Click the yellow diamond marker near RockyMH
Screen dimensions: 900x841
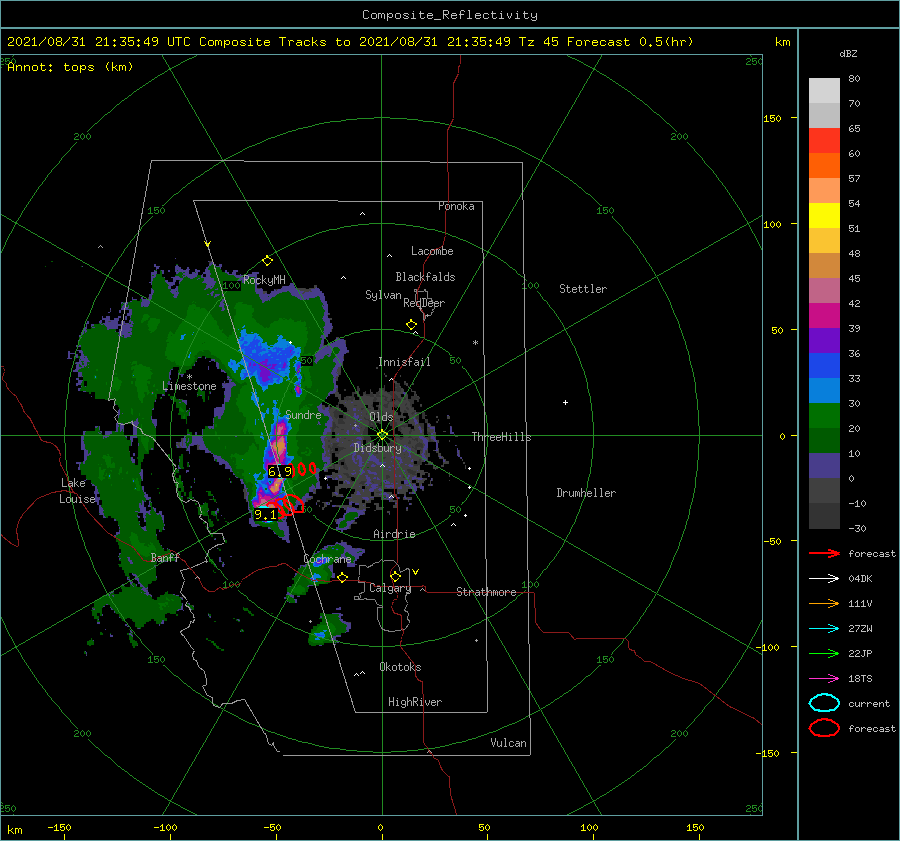[267, 261]
